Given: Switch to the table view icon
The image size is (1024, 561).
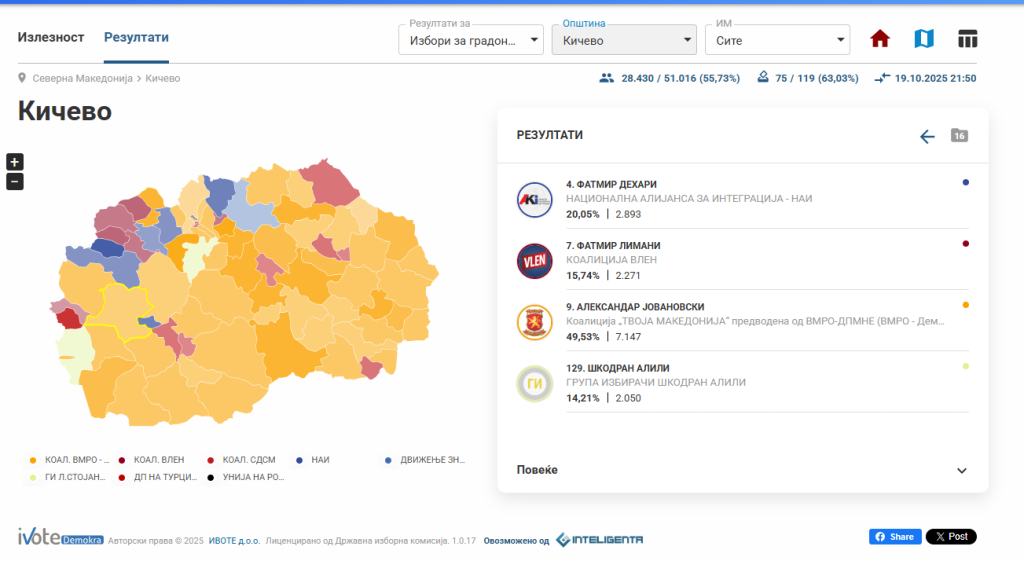Looking at the screenshot, I should coord(967,39).
